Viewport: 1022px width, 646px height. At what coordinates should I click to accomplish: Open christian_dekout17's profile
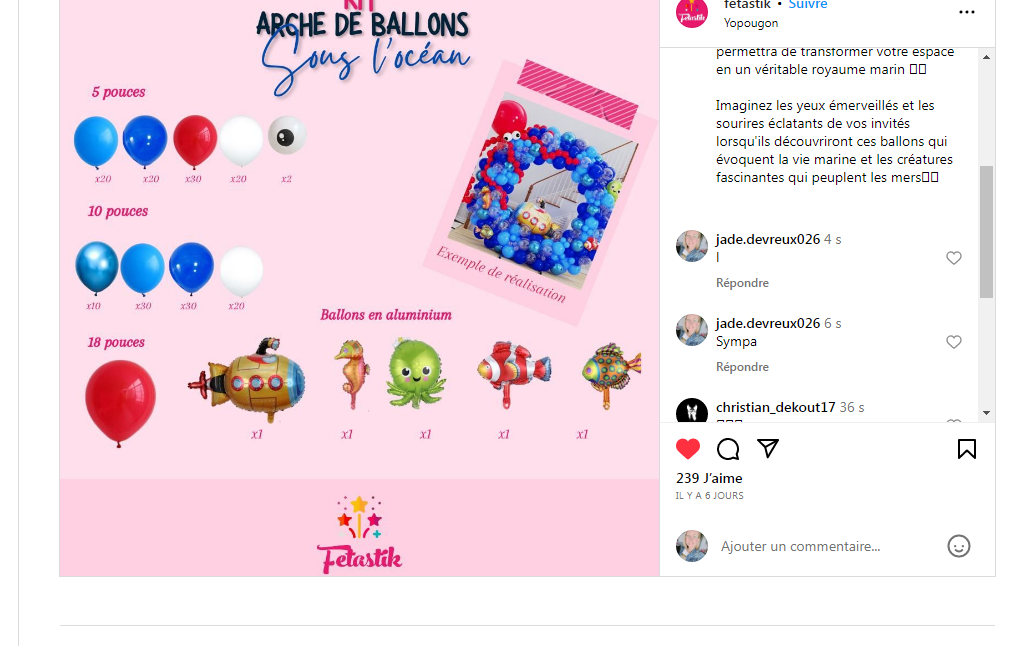coord(776,407)
